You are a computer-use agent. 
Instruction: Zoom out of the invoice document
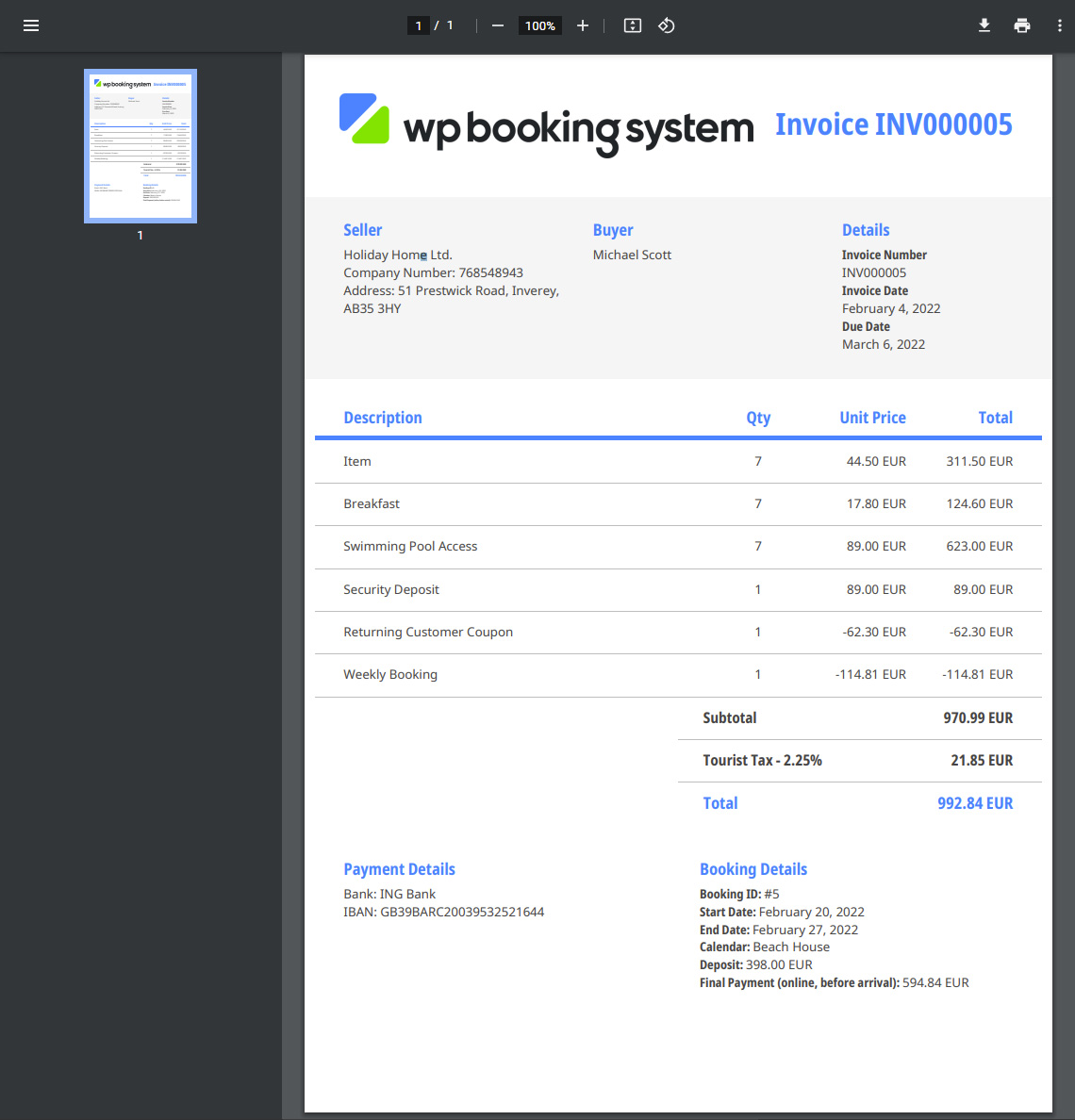coord(497,25)
